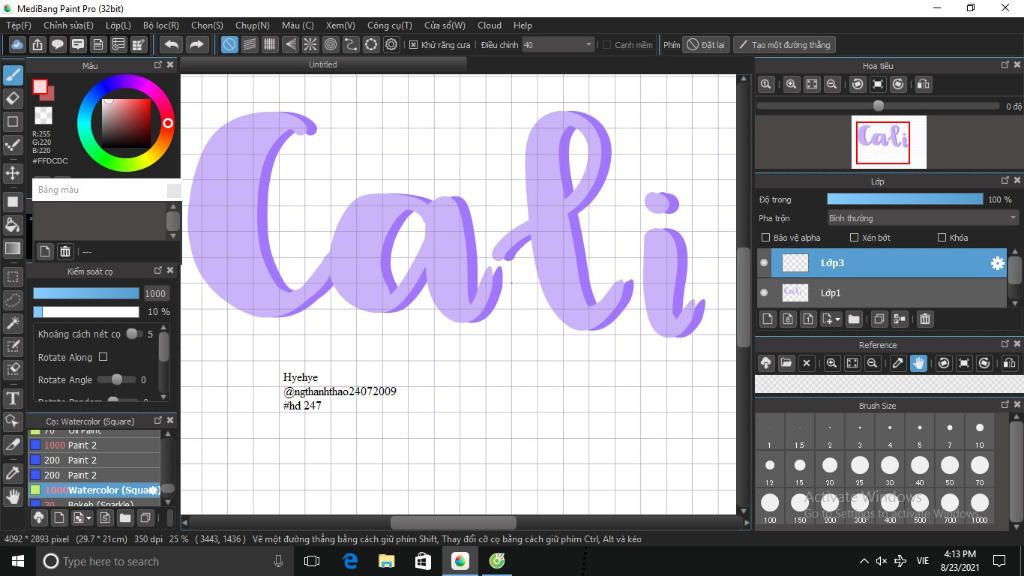
Task: Hide Lớp3 layer visibility
Action: coord(764,263)
